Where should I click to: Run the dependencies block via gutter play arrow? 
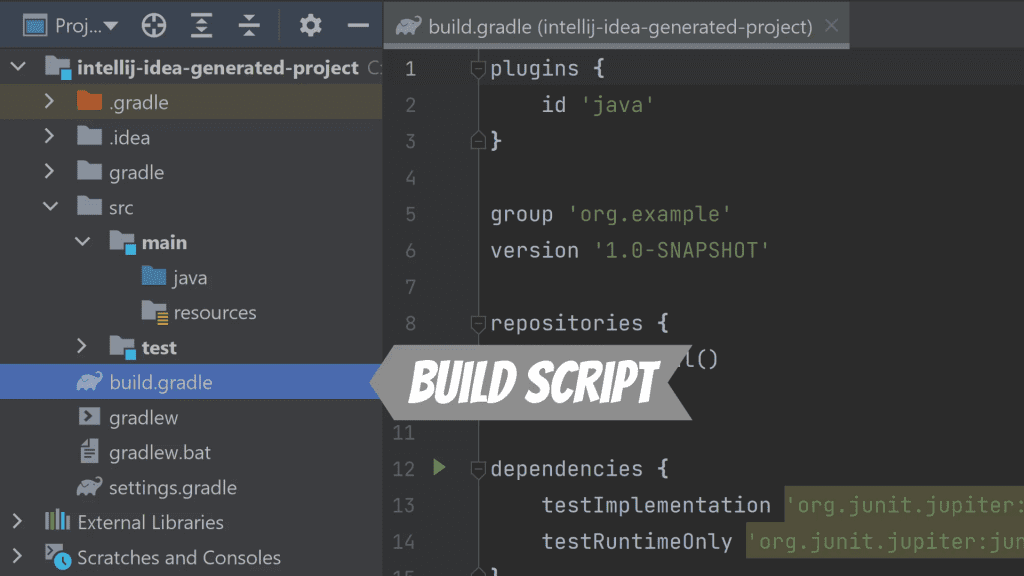437,467
